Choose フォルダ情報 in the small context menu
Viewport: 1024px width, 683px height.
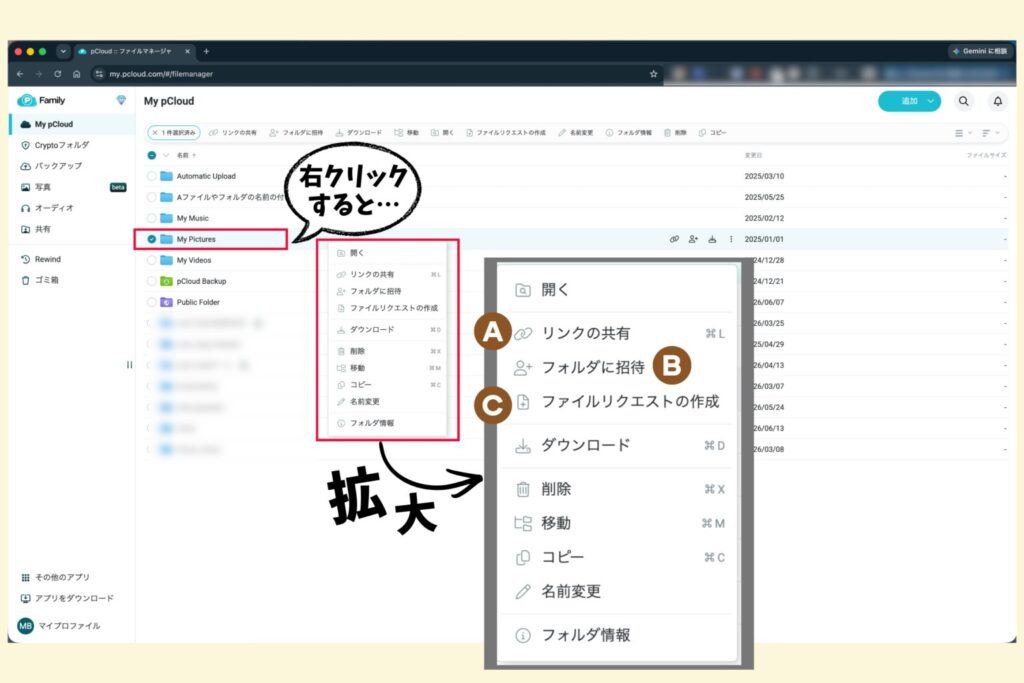coord(366,423)
